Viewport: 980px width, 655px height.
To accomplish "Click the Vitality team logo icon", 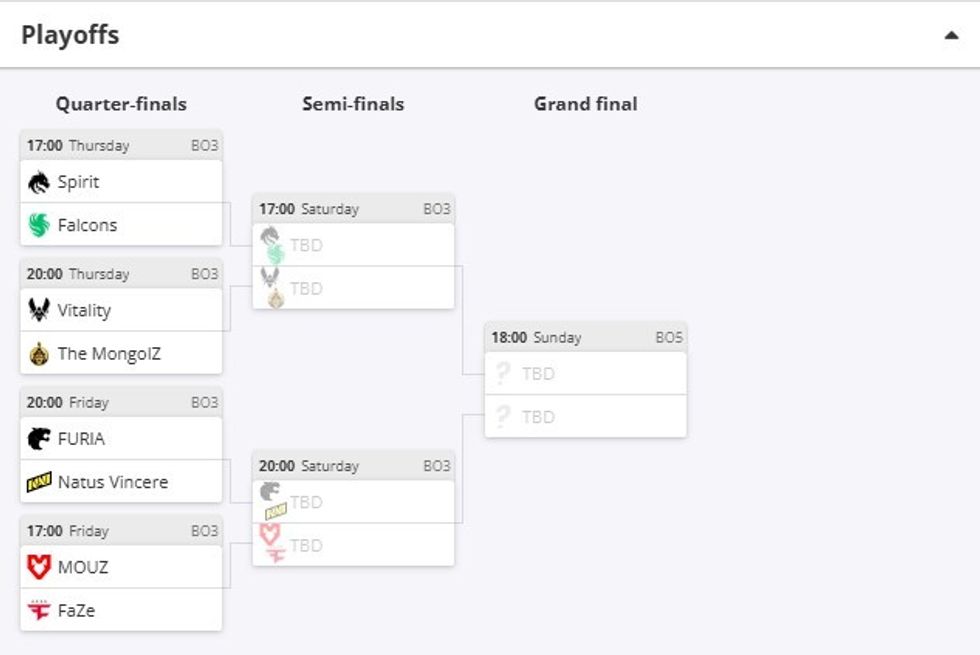I will 39,310.
